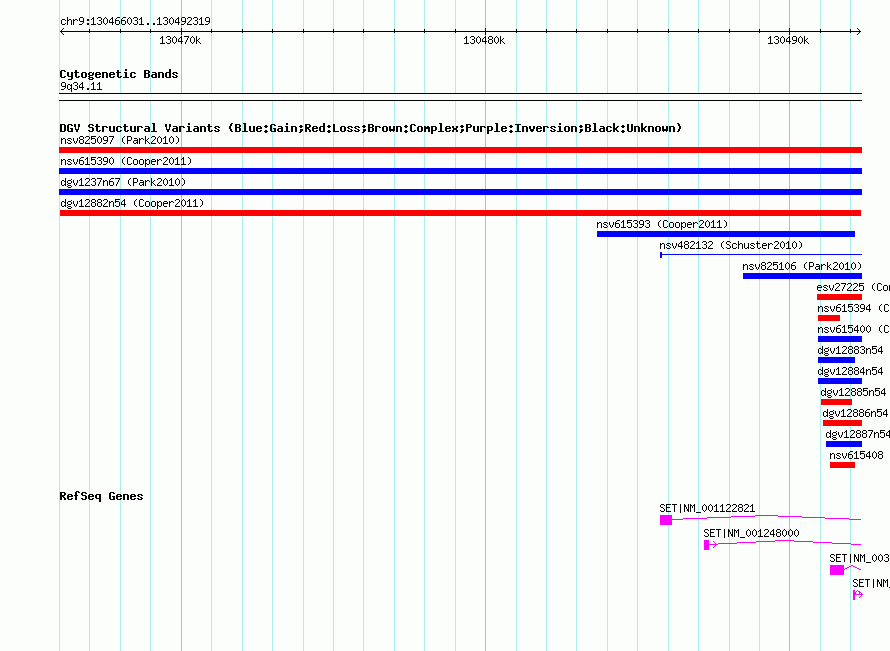
Task: Click the 130480k ruler tick label
Action: click(x=484, y=40)
